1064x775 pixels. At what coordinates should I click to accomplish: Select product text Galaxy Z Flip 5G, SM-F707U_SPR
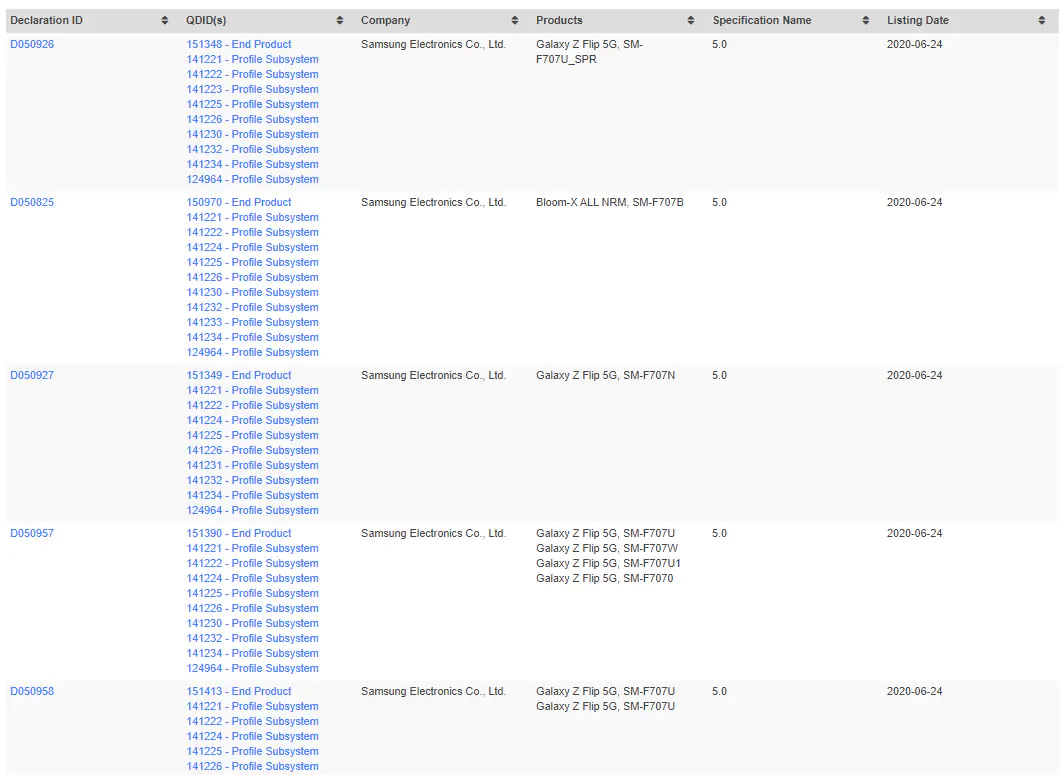tap(590, 52)
